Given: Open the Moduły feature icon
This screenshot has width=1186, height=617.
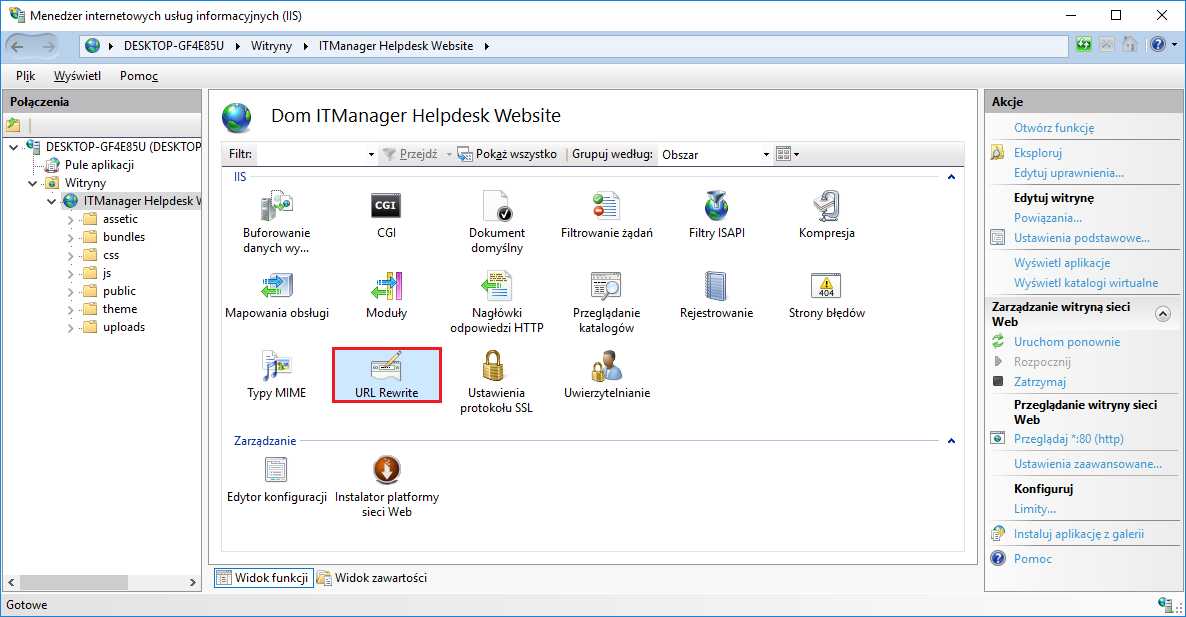Looking at the screenshot, I should click(x=387, y=286).
